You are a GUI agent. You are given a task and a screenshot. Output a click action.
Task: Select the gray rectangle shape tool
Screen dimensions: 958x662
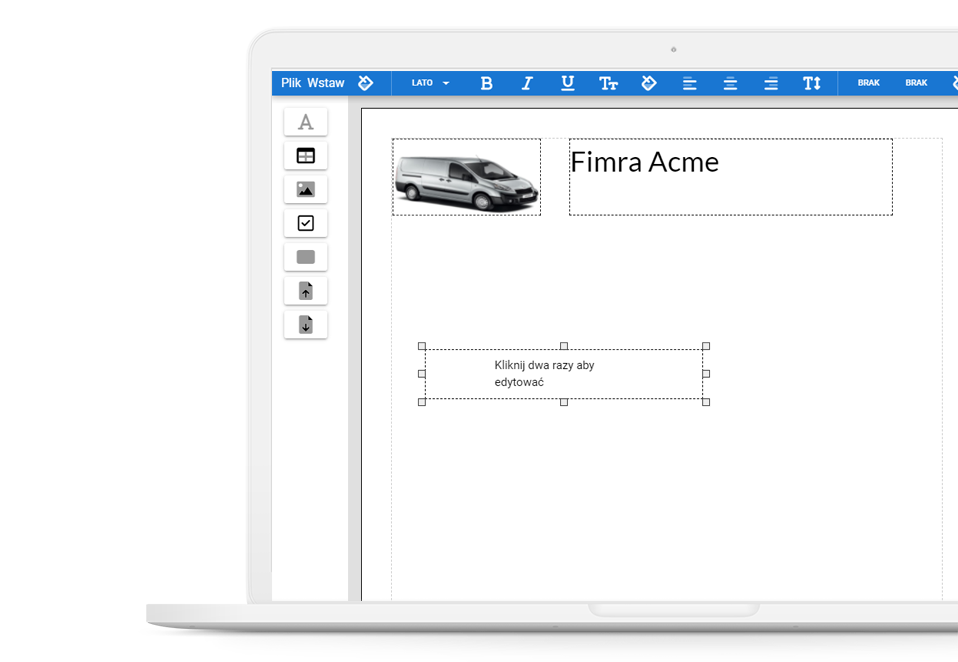pos(306,257)
